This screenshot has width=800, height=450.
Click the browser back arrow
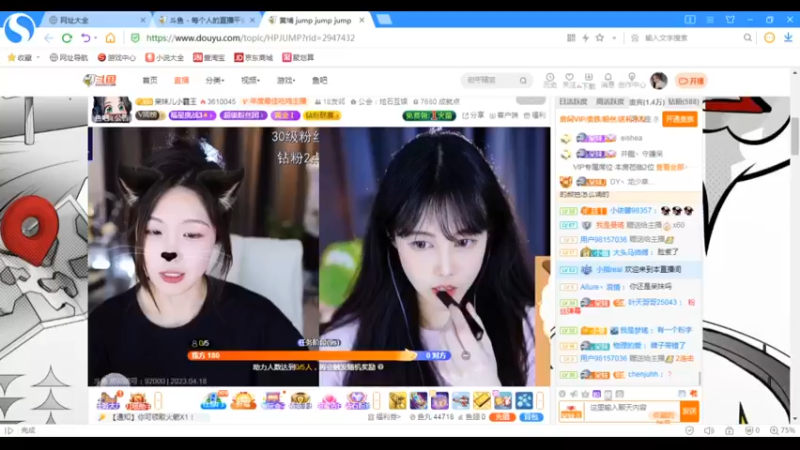click(x=48, y=38)
